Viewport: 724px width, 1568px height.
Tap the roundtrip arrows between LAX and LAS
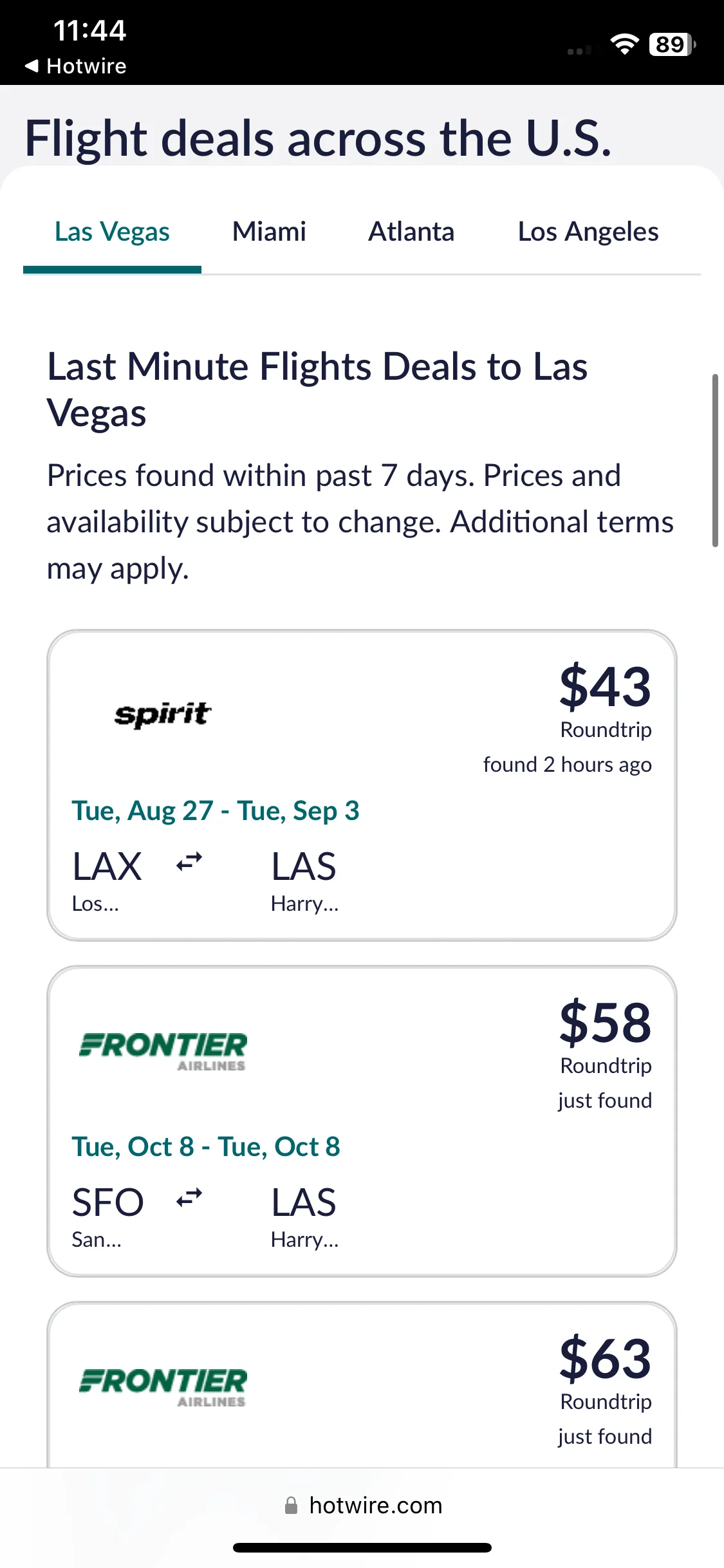pyautogui.click(x=189, y=861)
